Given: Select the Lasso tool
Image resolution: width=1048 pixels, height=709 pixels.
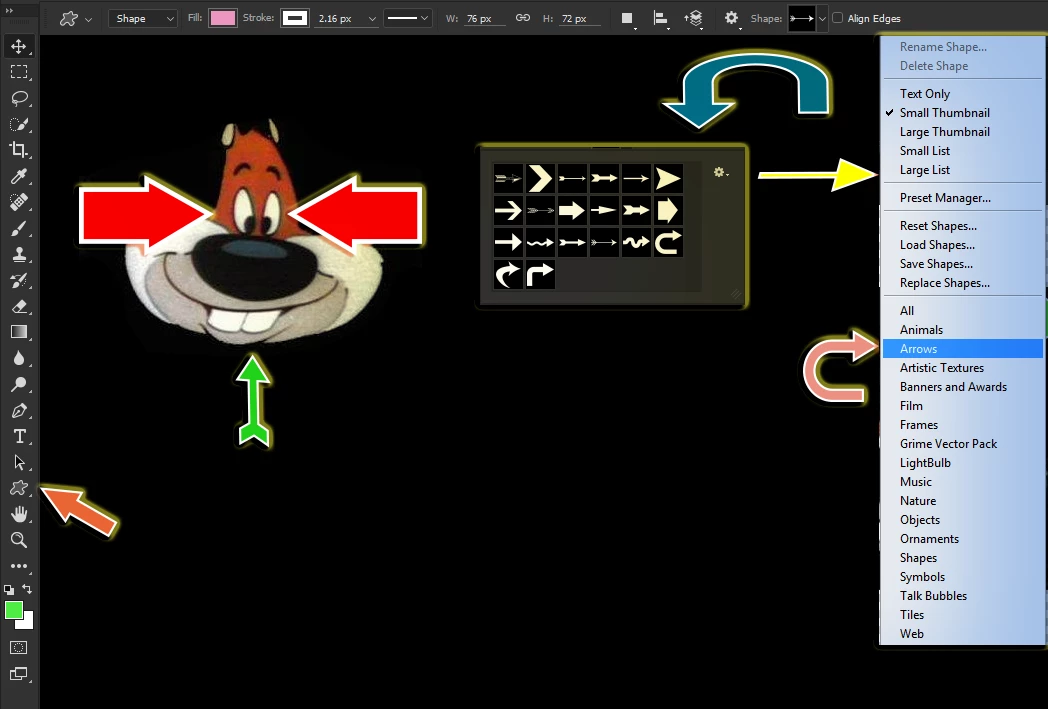Looking at the screenshot, I should click(19, 98).
